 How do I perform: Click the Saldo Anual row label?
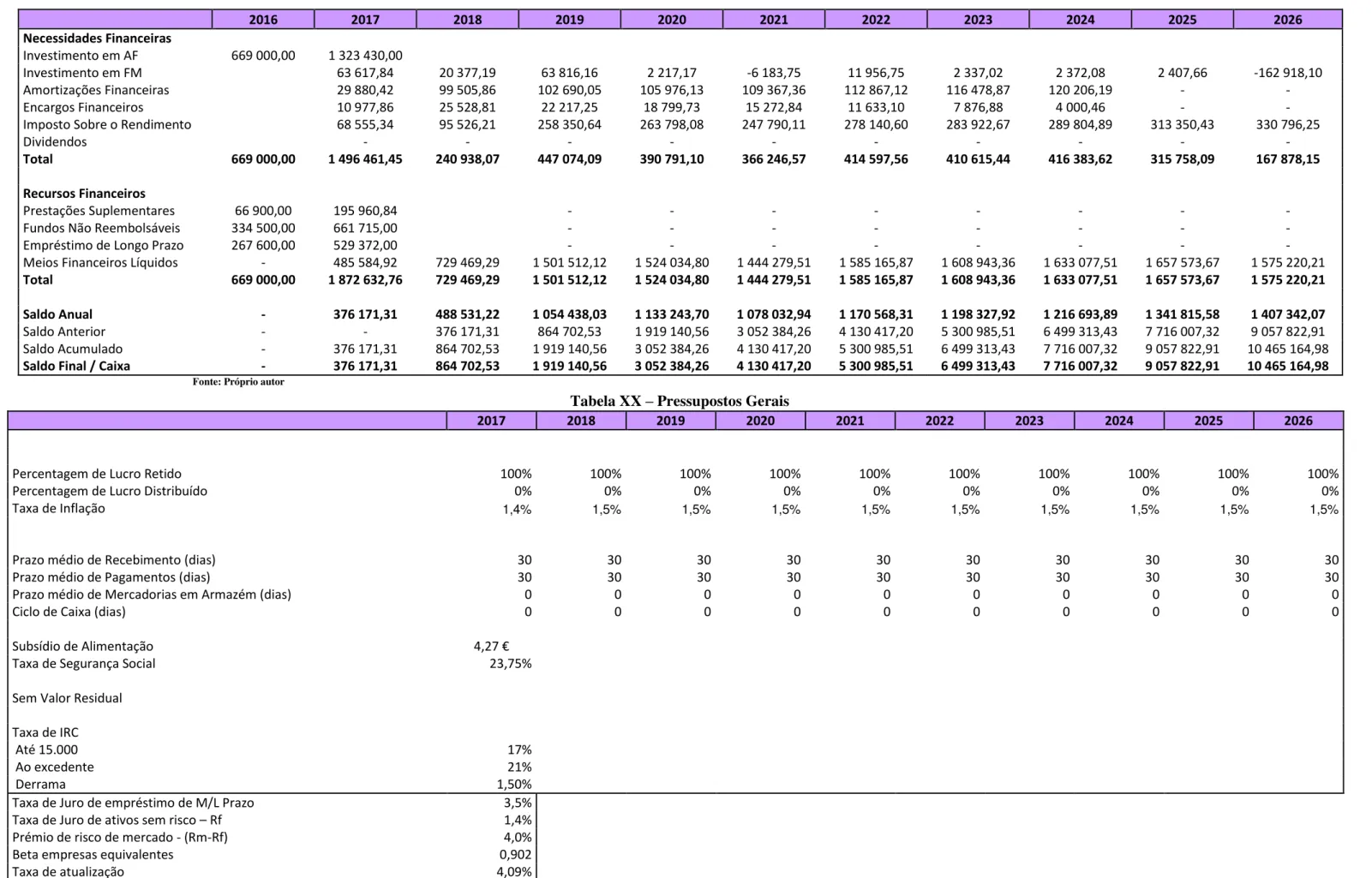pos(57,314)
